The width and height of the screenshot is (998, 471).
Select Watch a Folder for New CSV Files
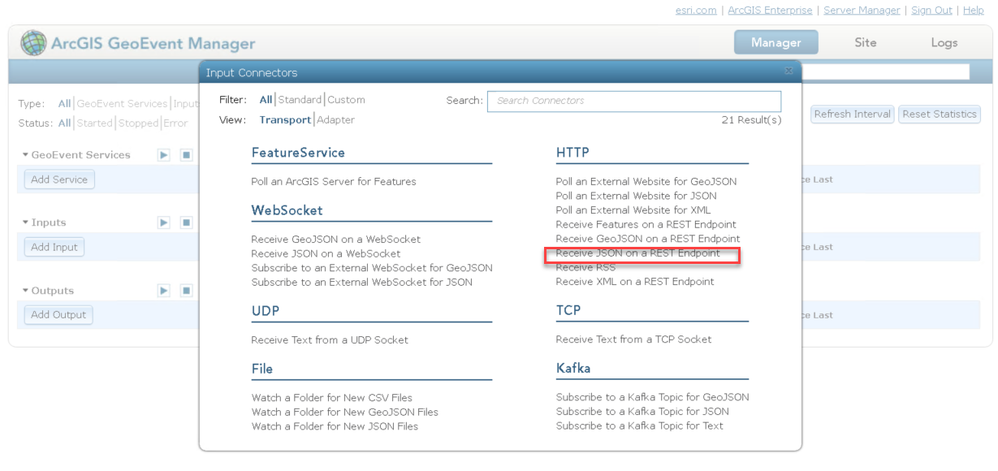332,398
